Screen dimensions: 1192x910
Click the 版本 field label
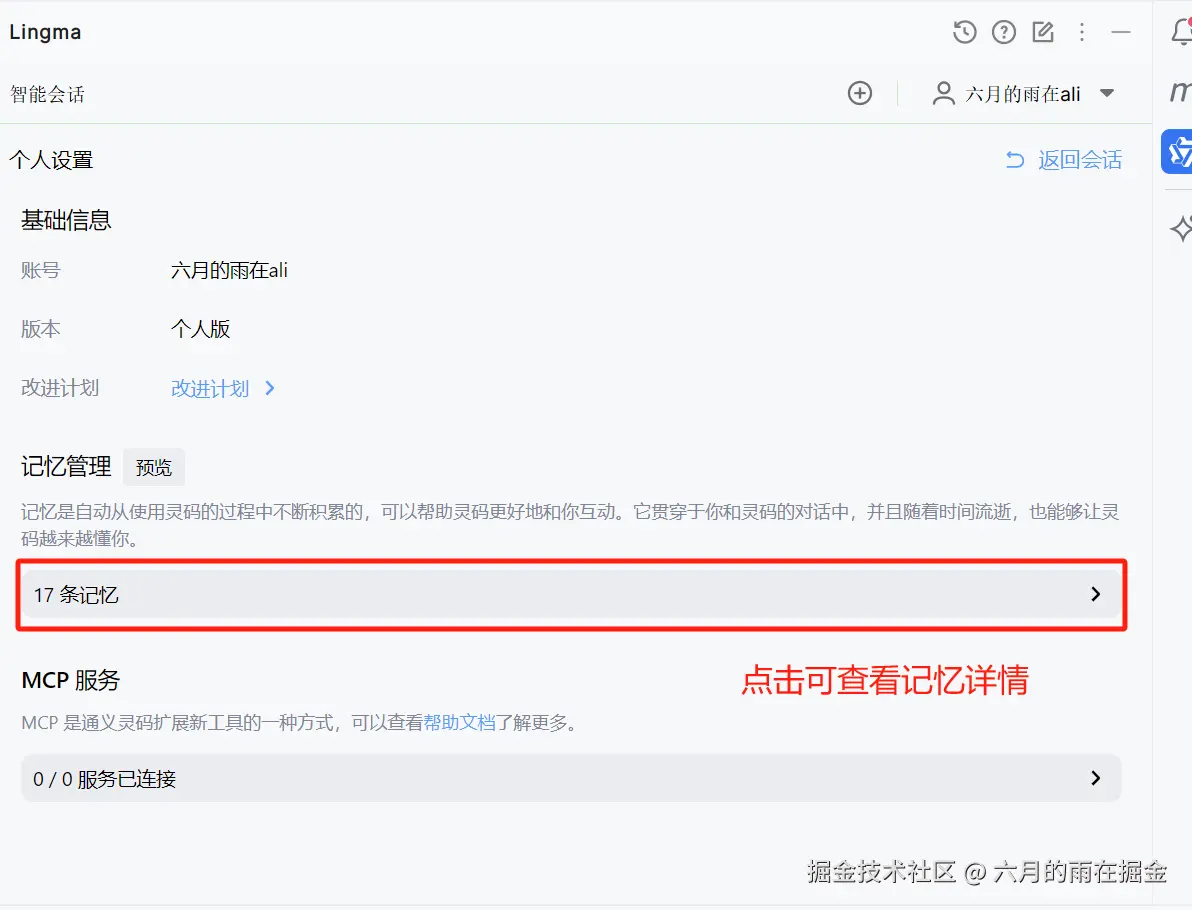point(40,329)
